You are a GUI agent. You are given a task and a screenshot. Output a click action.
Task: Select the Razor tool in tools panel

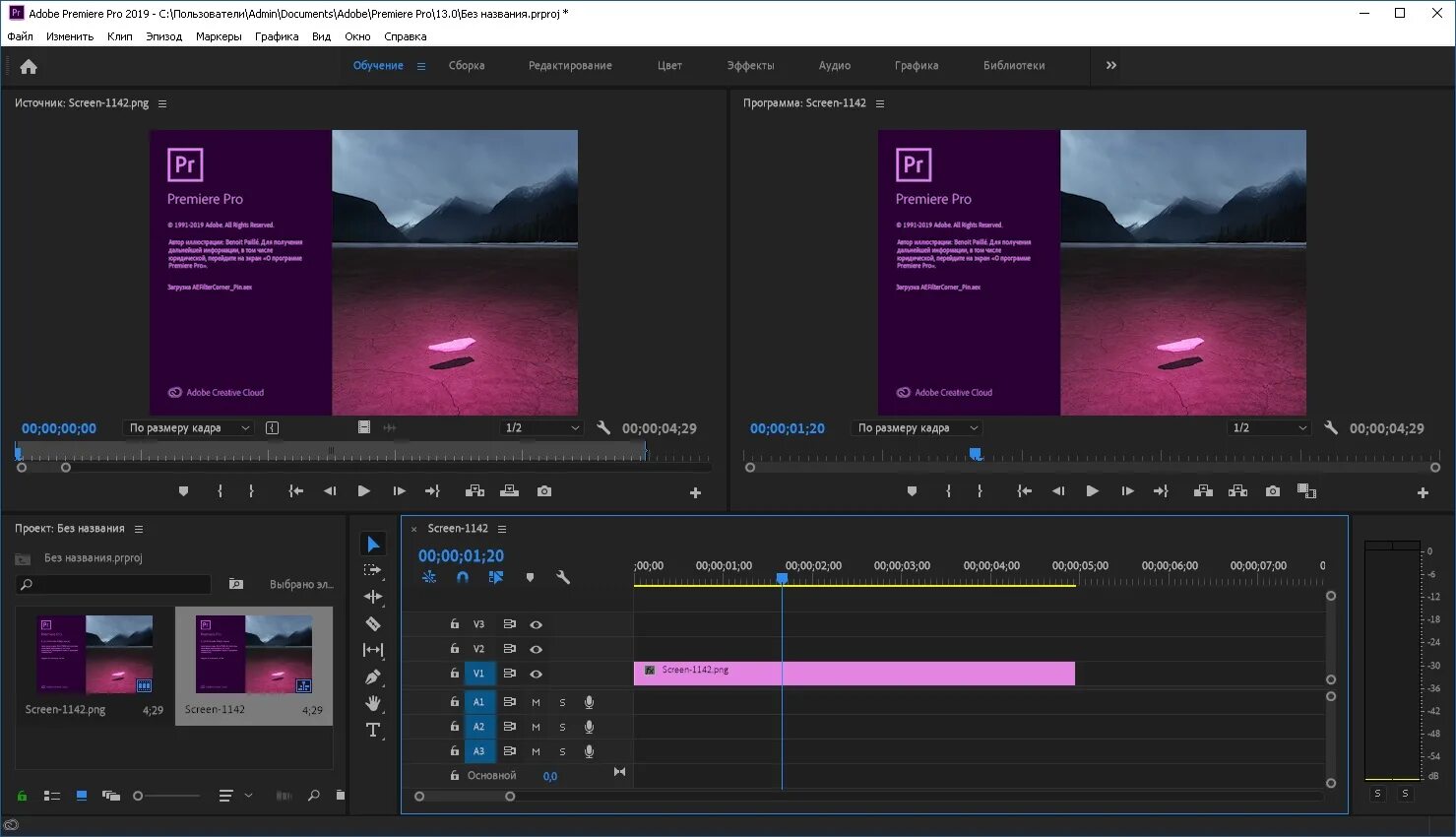373,623
